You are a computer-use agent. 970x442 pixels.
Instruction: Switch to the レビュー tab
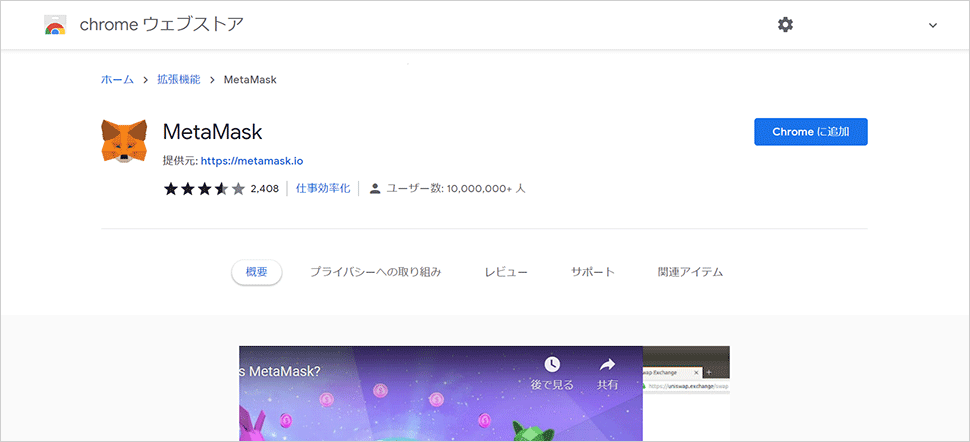pyautogui.click(x=506, y=272)
